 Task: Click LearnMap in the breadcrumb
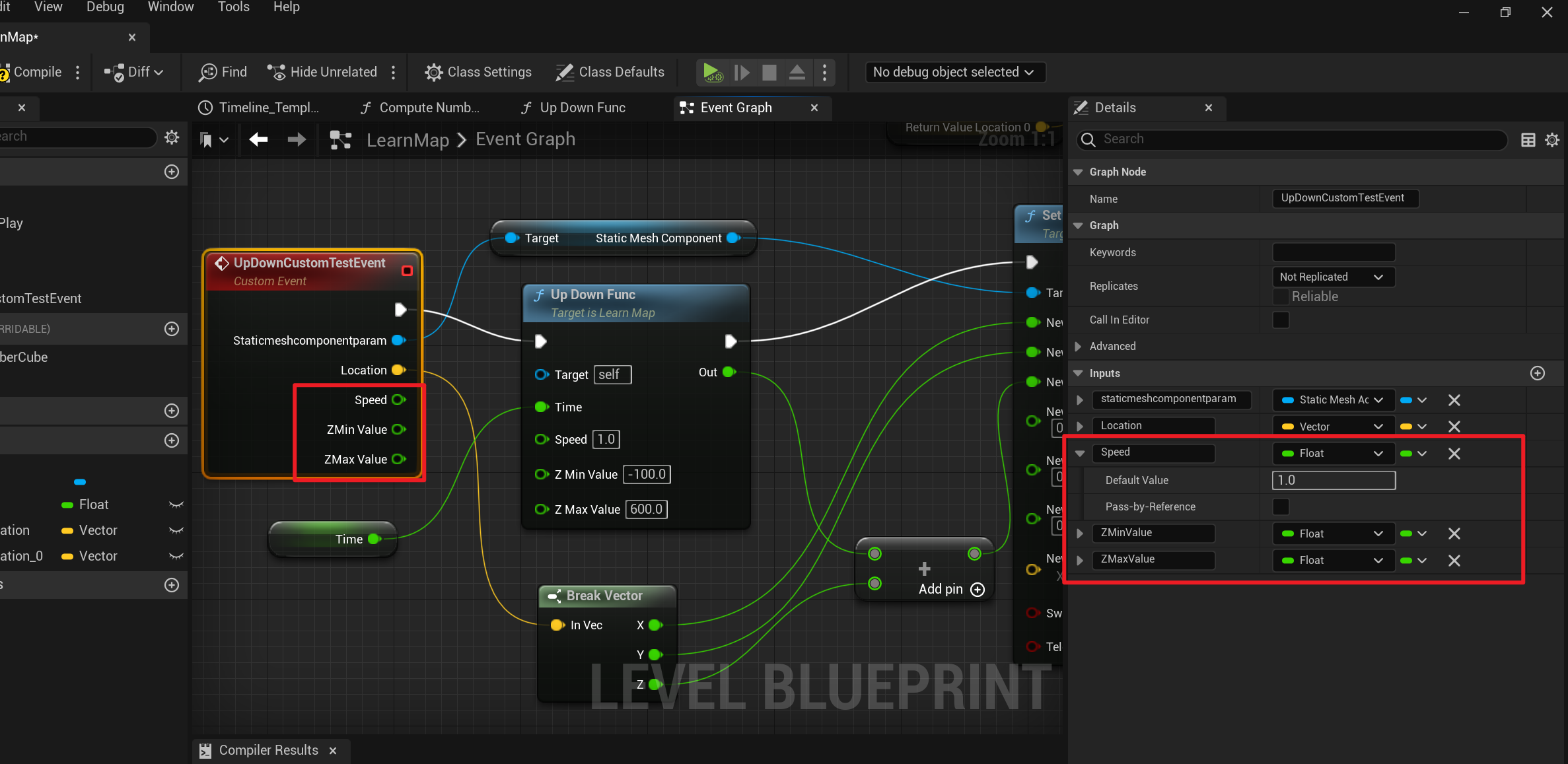click(408, 140)
